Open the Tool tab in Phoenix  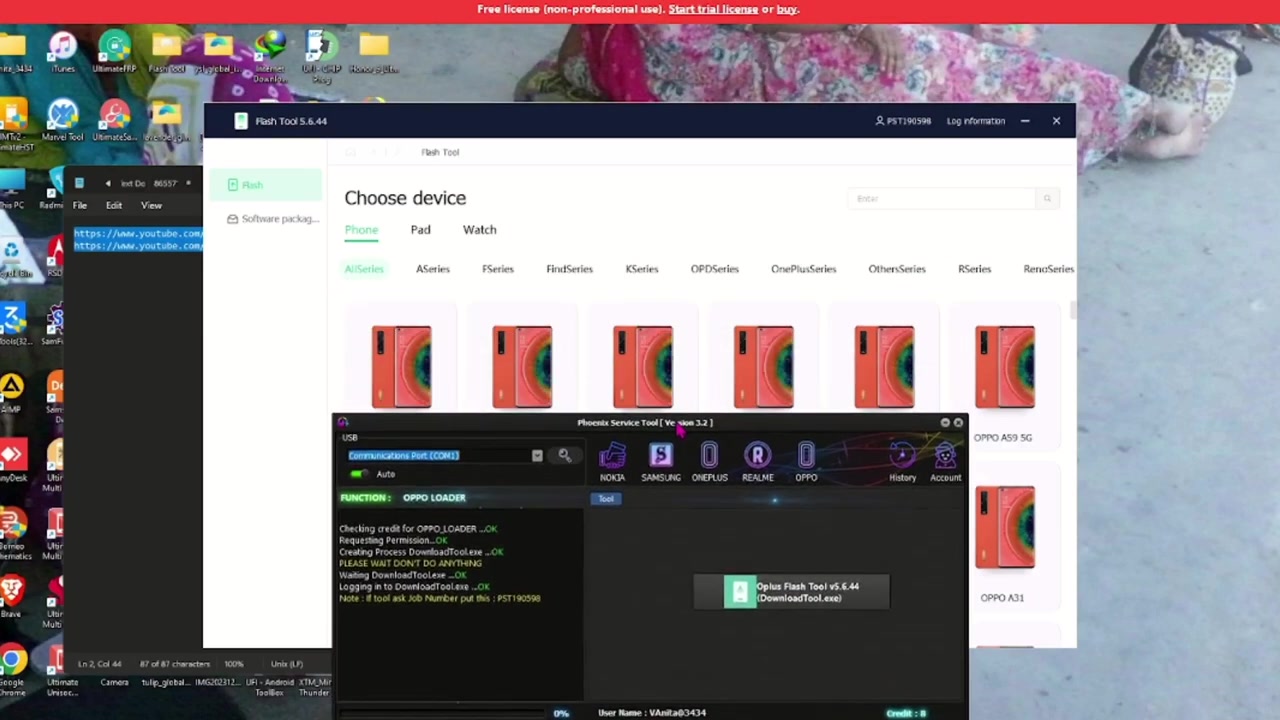606,498
